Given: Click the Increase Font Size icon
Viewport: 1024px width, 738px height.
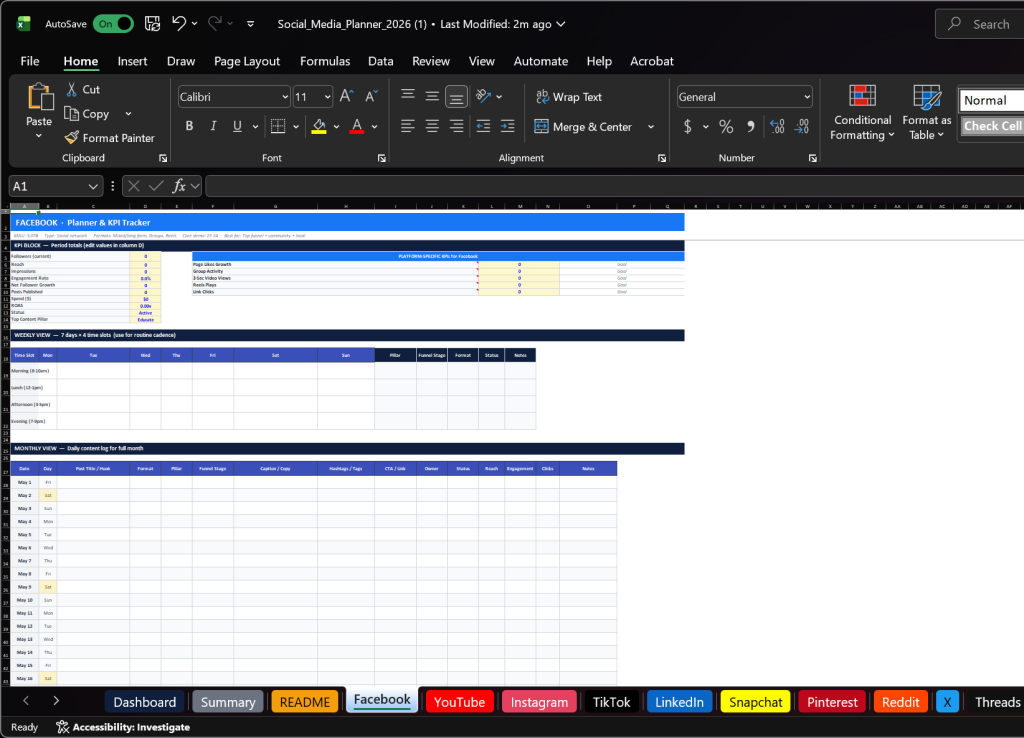Looking at the screenshot, I should tap(346, 97).
